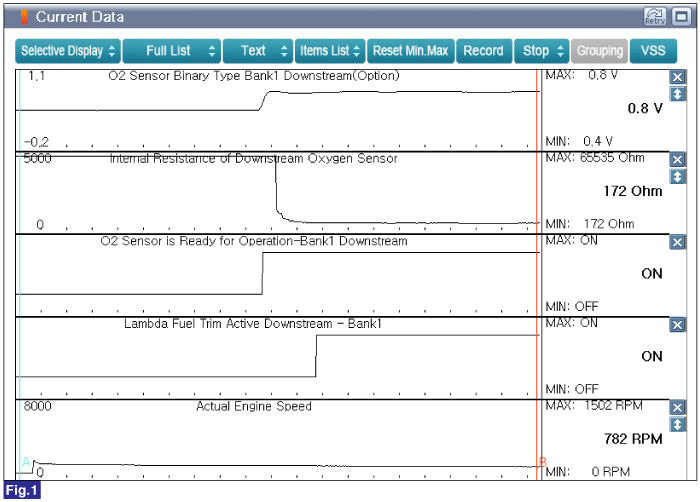The width and height of the screenshot is (700, 502).
Task: Click 'MIN: 172 Ohm' reading
Action: click(x=589, y=224)
